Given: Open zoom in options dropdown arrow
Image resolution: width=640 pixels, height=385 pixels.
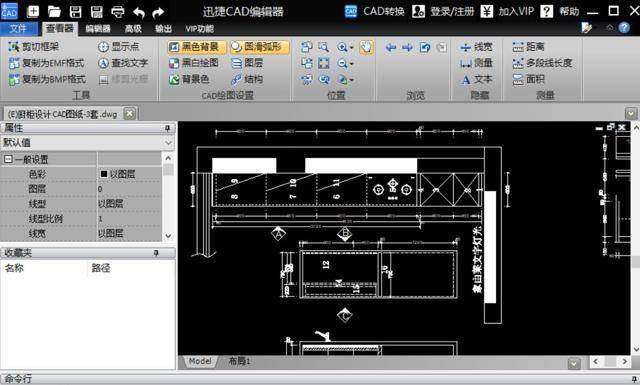Looking at the screenshot, I should [x=351, y=48].
